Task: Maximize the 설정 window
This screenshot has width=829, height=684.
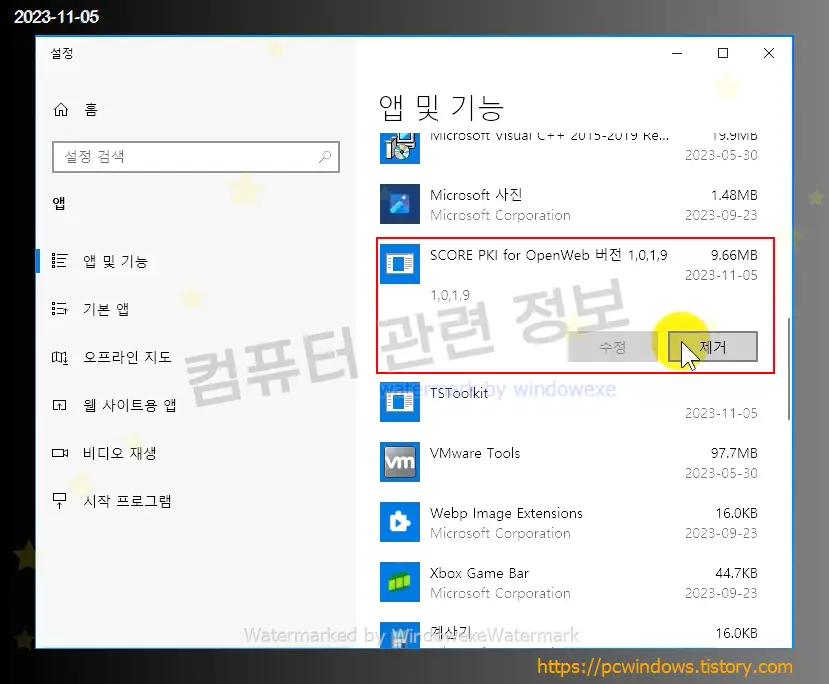Action: point(723,53)
